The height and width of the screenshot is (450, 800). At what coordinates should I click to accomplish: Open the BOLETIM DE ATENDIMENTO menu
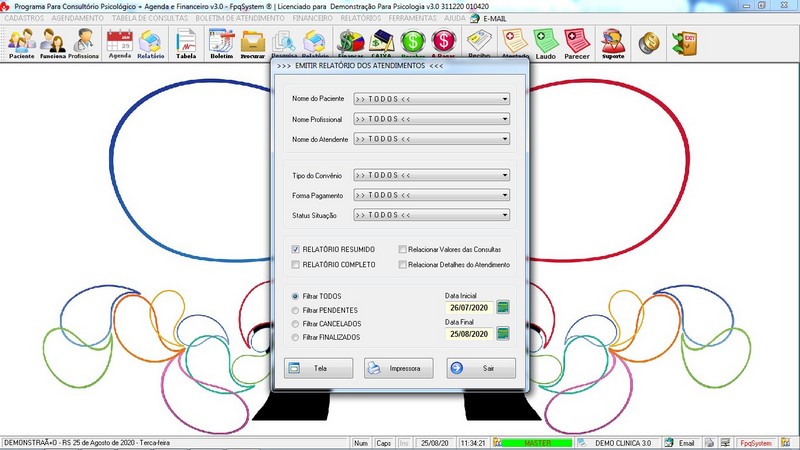pyautogui.click(x=240, y=18)
